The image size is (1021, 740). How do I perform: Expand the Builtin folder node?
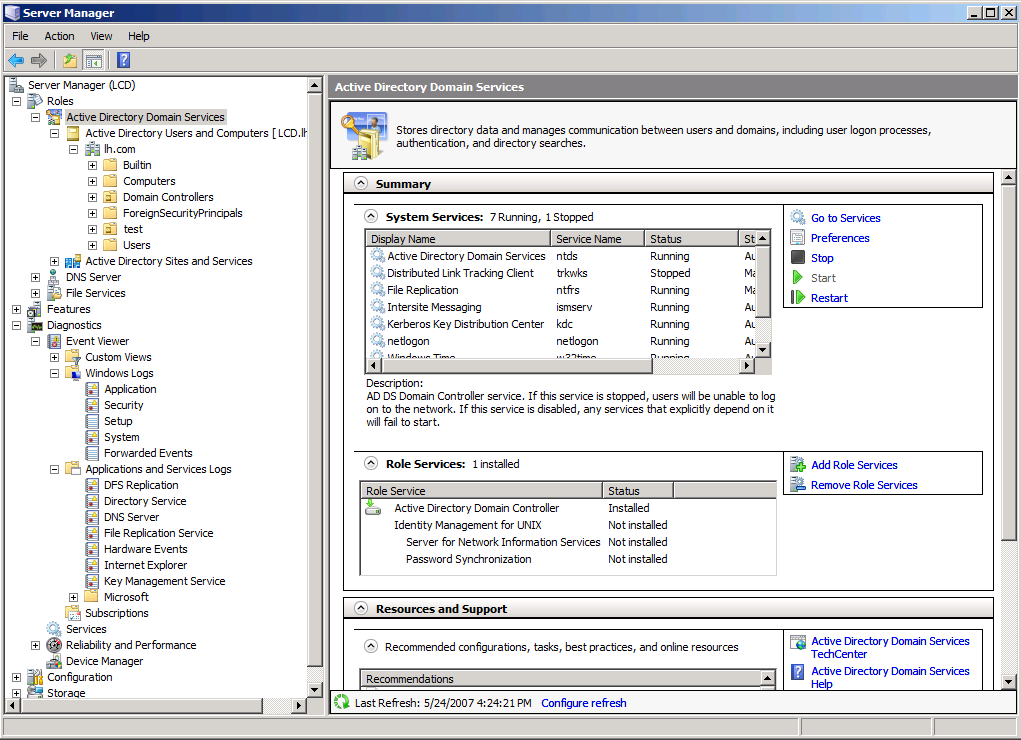point(92,165)
